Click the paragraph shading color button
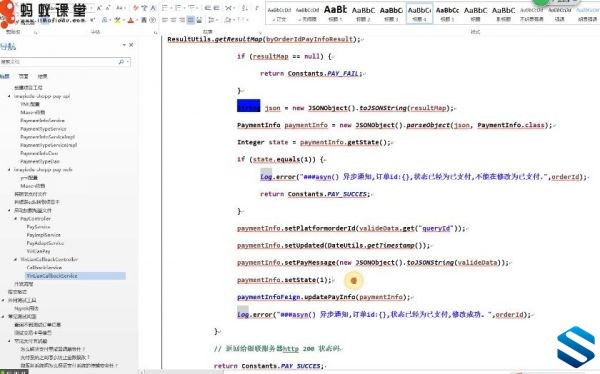 229,20
